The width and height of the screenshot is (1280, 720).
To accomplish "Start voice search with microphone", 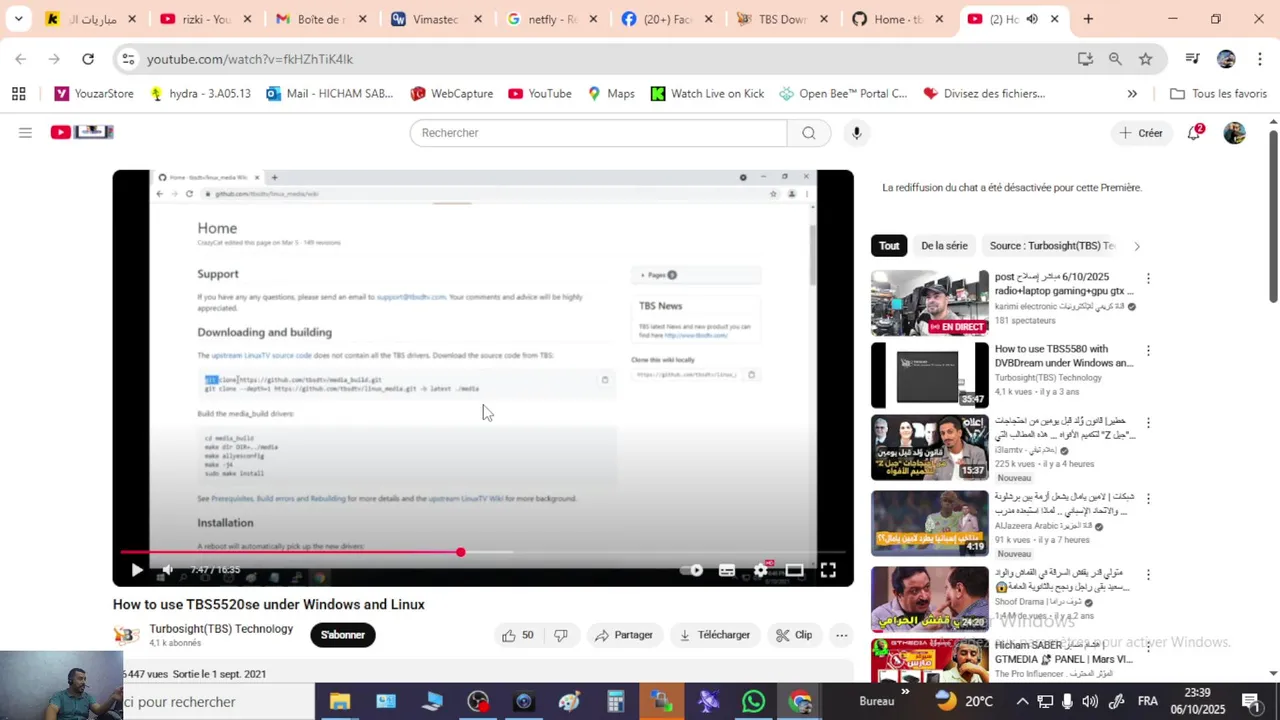I will click(856, 133).
